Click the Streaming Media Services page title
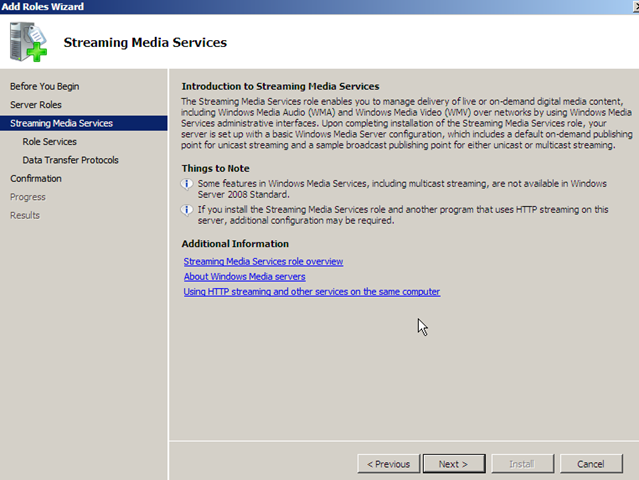 pos(145,42)
